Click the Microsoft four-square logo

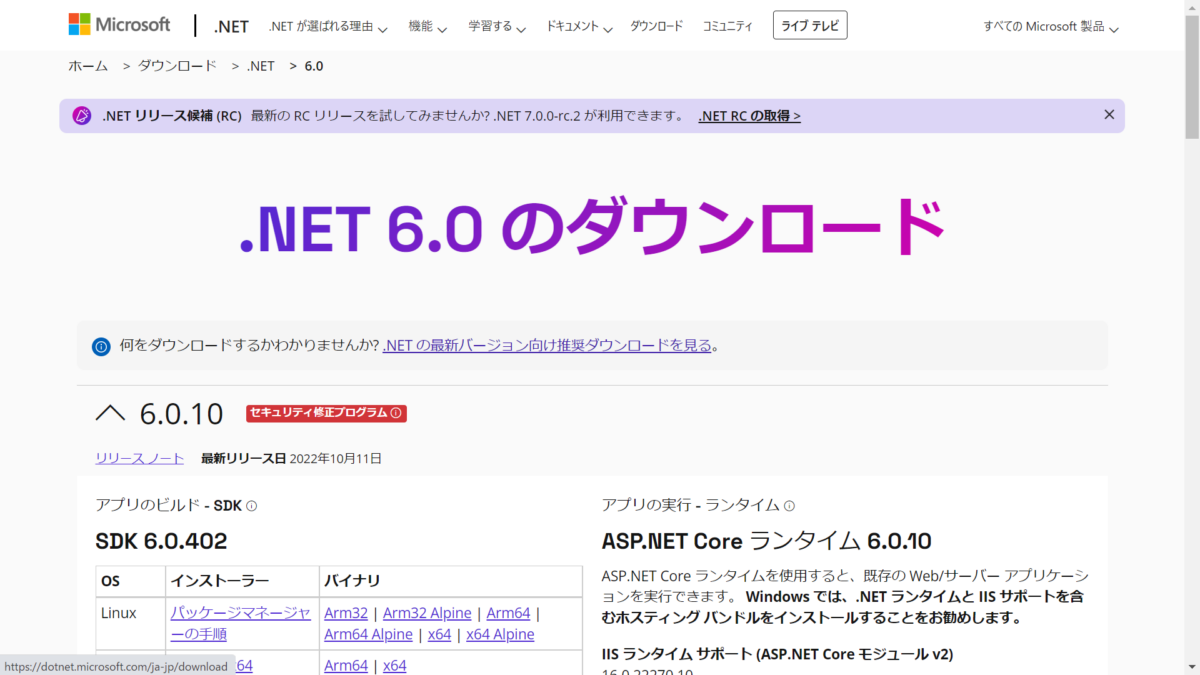pos(78,22)
